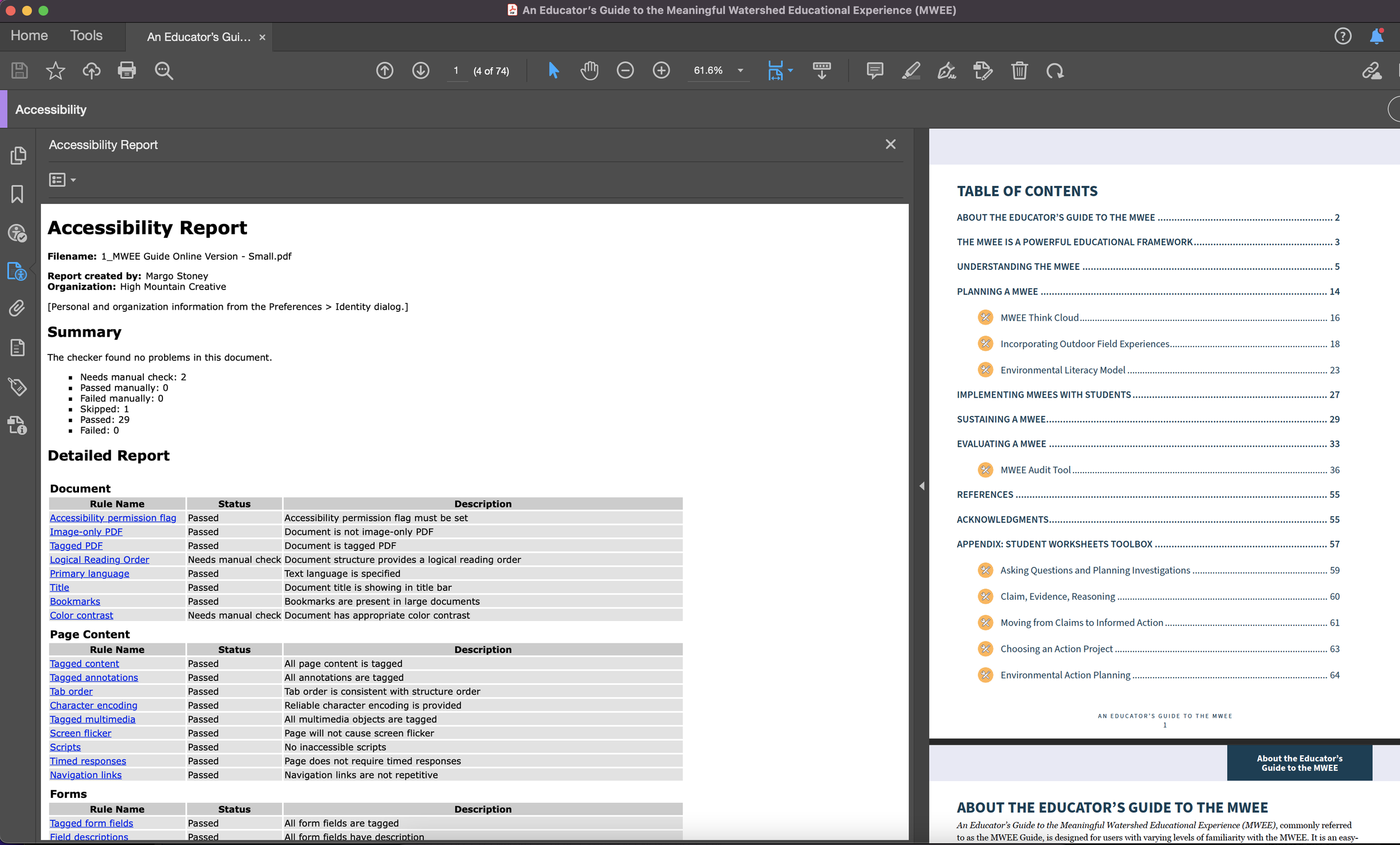Select the Highlight text pen tool
The height and width of the screenshot is (845, 1400).
click(x=910, y=71)
